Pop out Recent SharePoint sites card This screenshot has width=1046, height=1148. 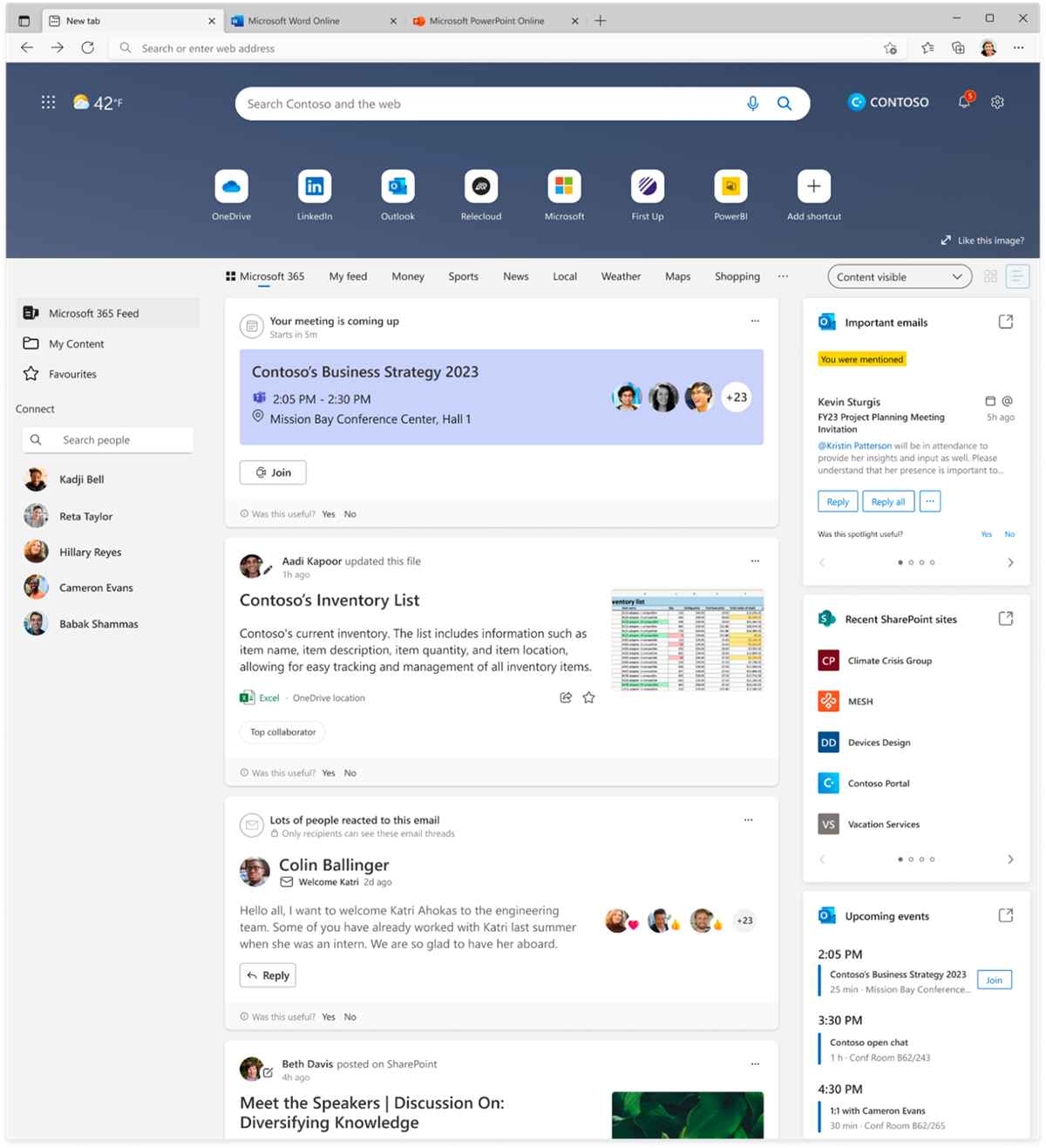pyautogui.click(x=1006, y=619)
